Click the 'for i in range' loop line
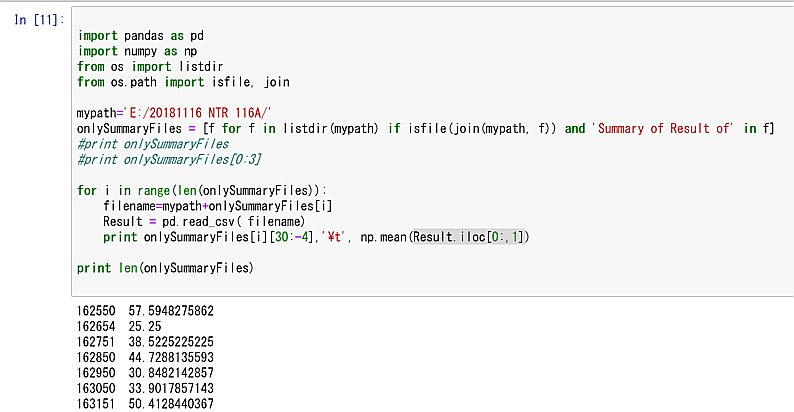Screen dimensions: 794x412 (x=202, y=191)
